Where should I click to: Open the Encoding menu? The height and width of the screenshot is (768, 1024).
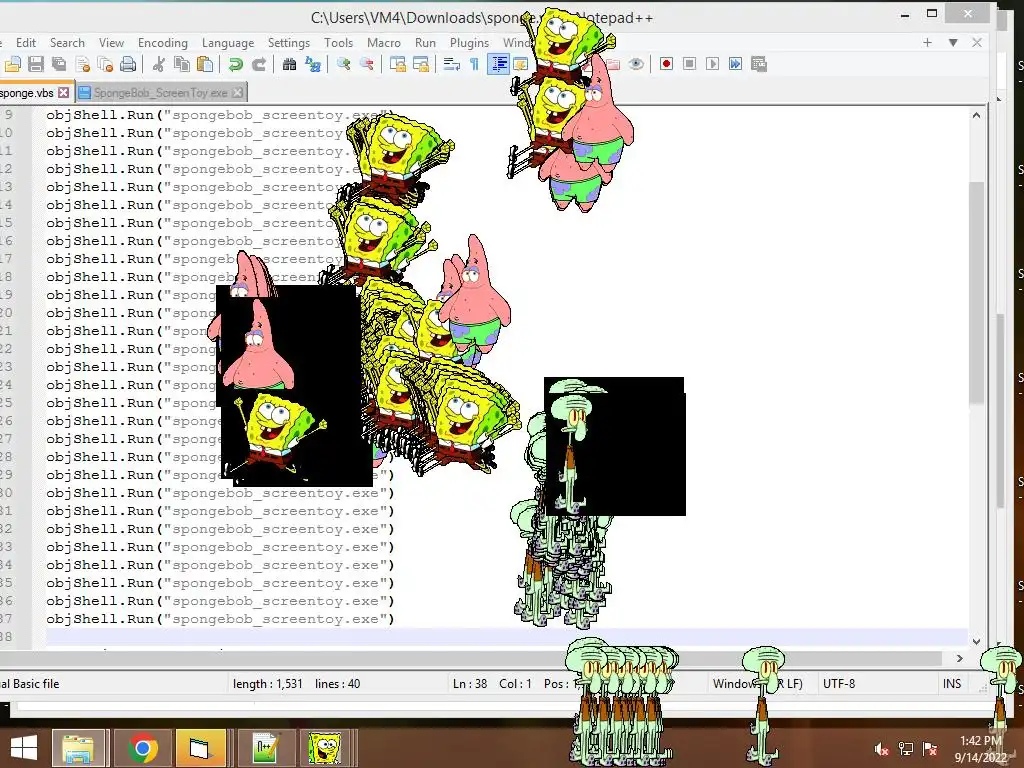pyautogui.click(x=163, y=42)
